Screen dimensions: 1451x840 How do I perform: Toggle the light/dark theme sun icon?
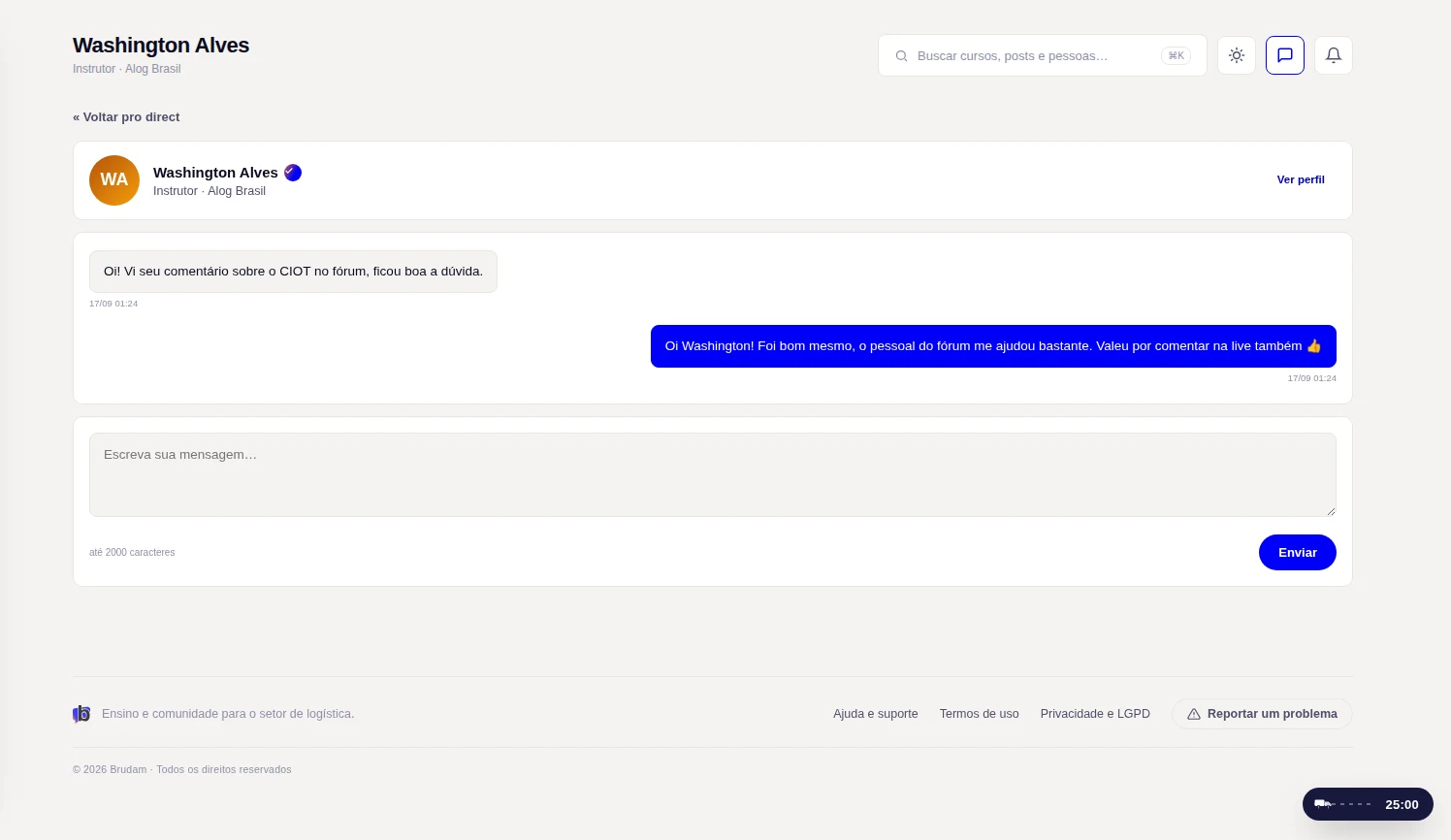(x=1237, y=55)
